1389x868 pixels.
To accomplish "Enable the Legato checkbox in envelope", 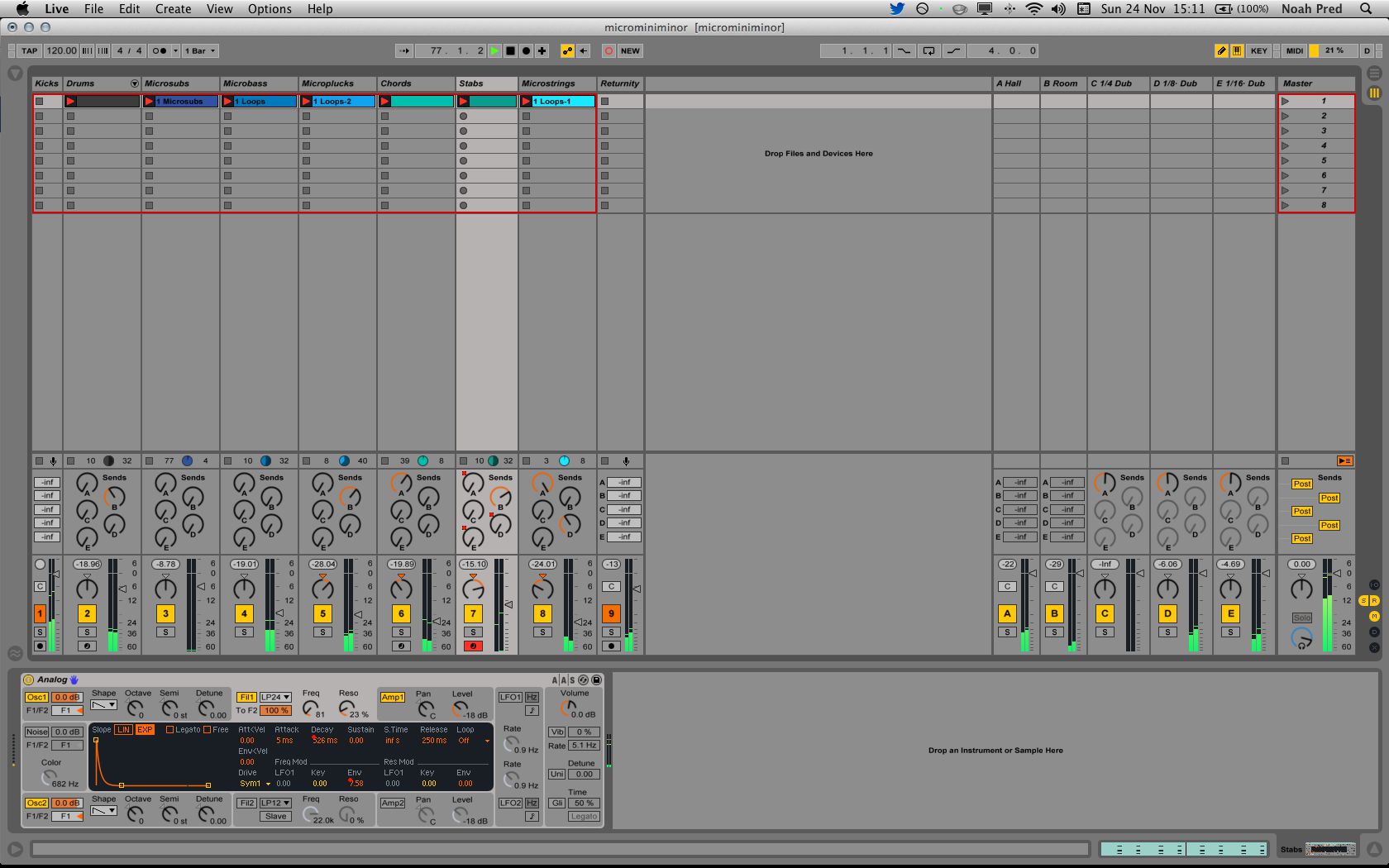I will (x=169, y=730).
